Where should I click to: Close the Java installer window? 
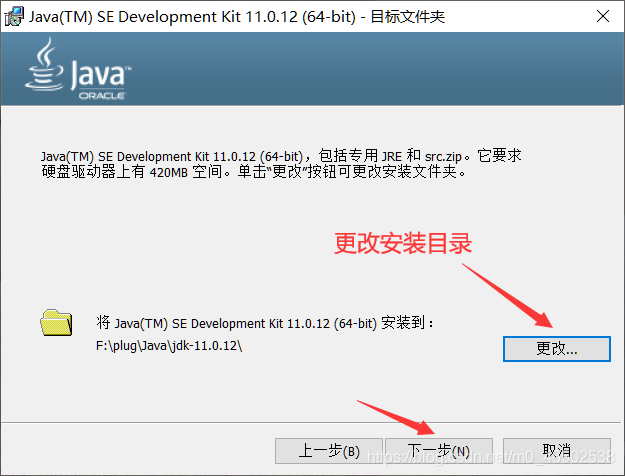coord(603,16)
